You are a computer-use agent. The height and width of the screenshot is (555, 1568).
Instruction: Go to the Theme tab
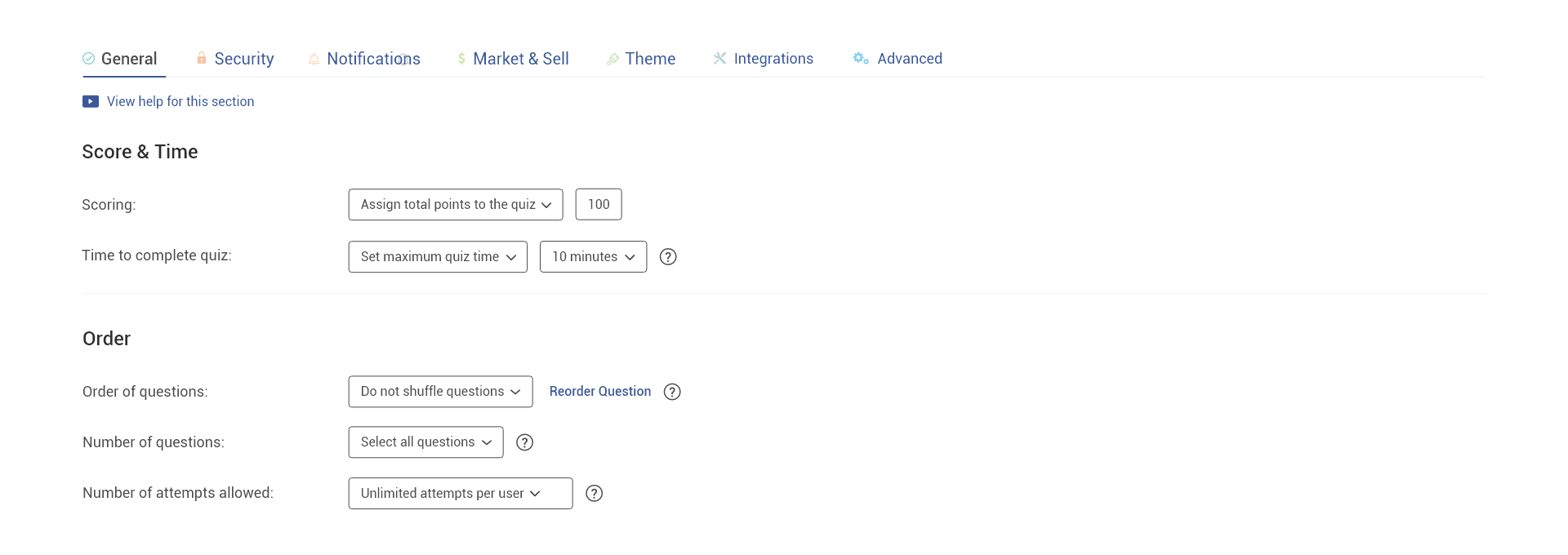tap(649, 59)
